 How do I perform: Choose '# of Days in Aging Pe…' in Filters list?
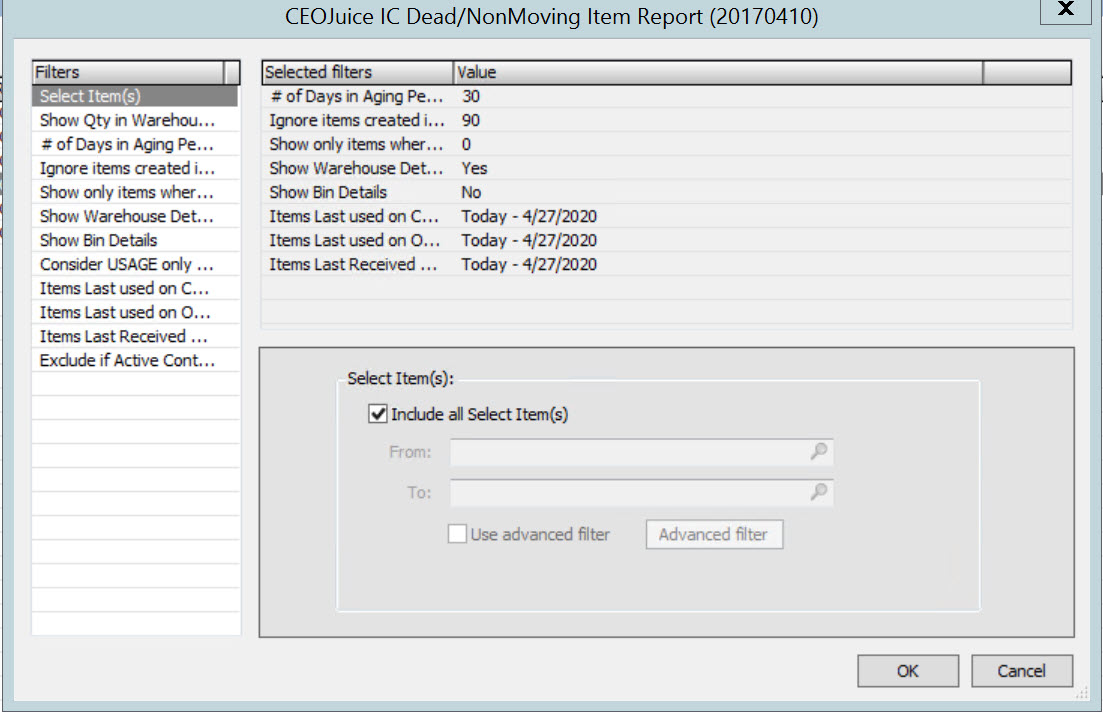point(135,144)
